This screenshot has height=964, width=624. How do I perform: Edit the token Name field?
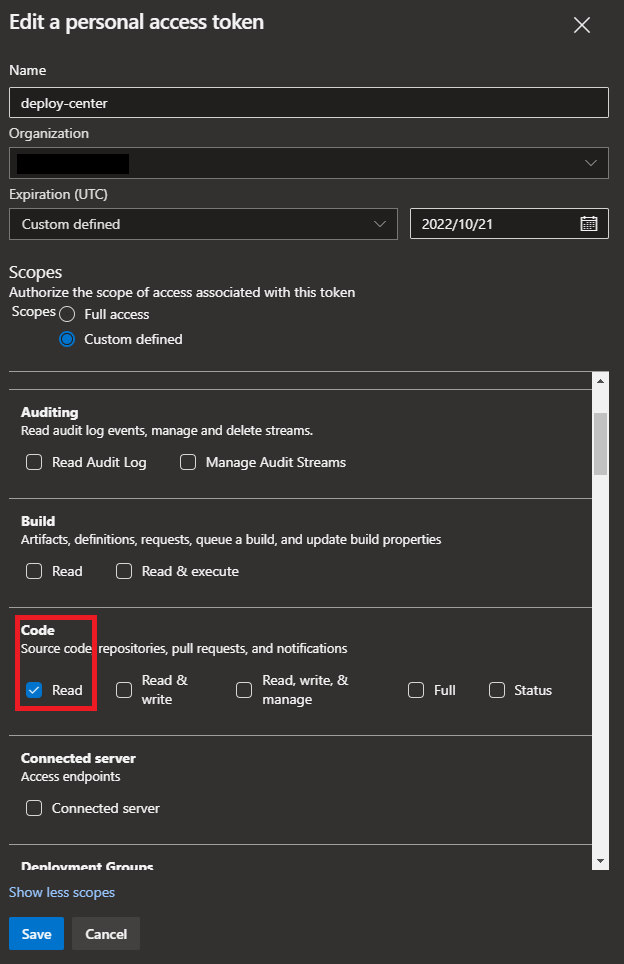click(x=309, y=103)
